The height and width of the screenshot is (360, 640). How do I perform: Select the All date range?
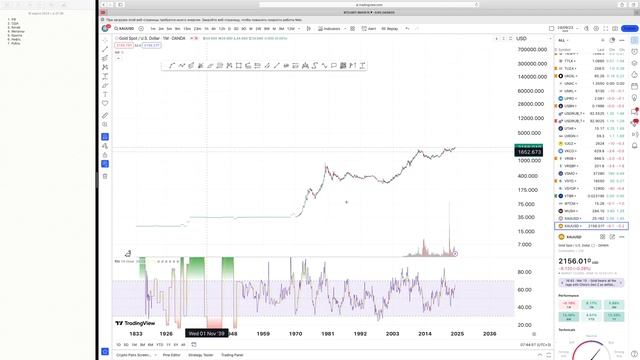point(183,345)
